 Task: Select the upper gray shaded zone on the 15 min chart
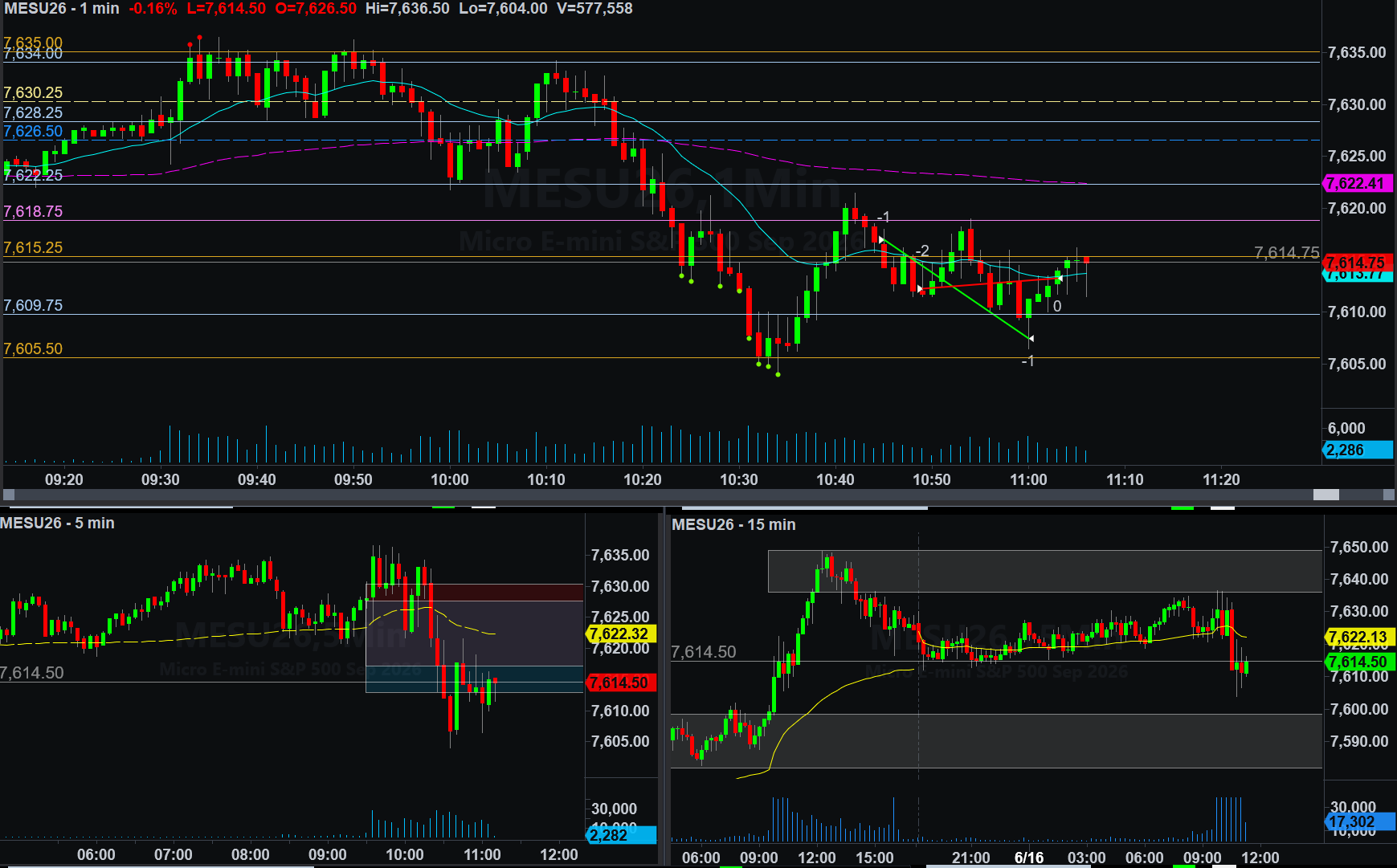tap(1045, 571)
